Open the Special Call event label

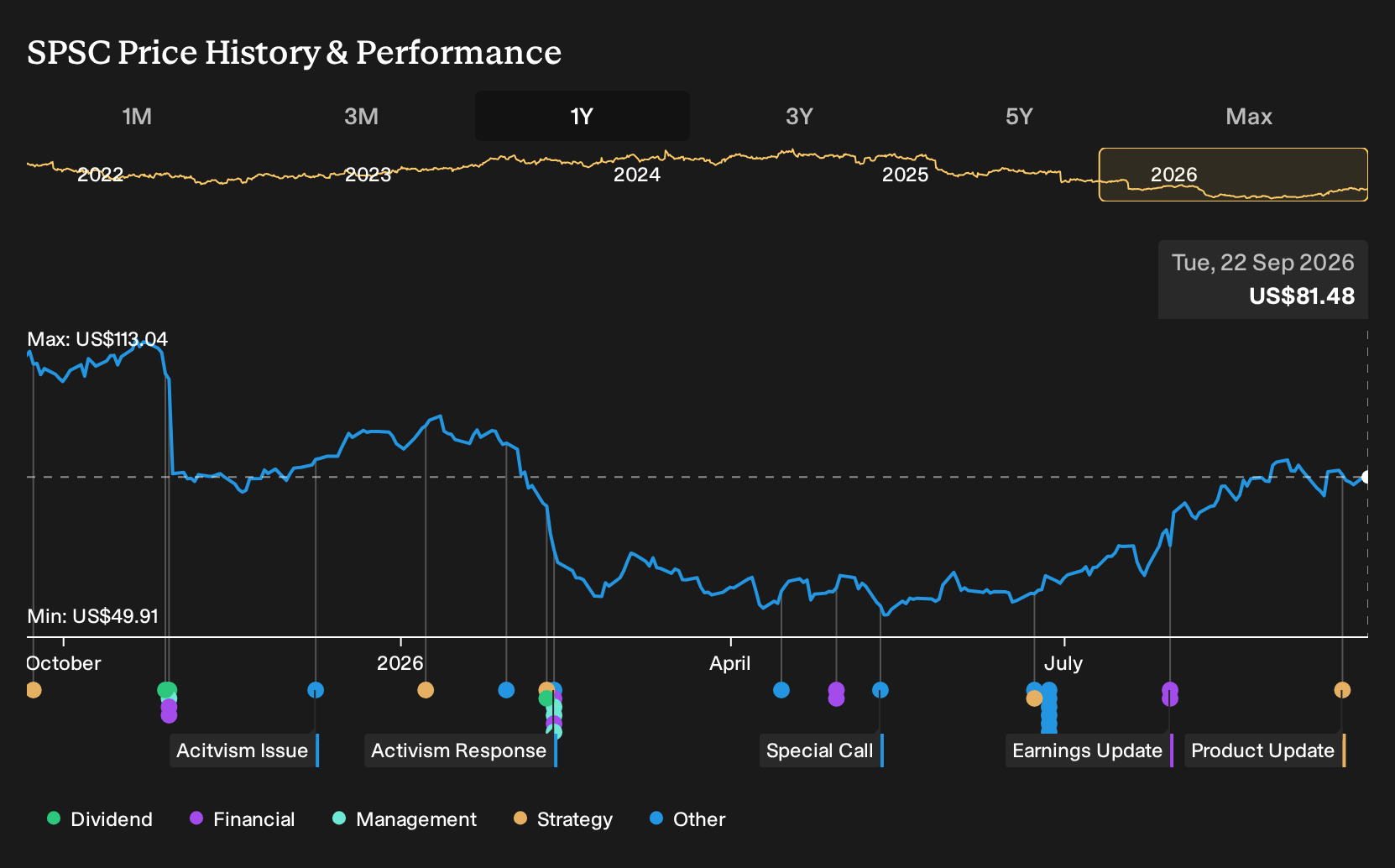(822, 750)
